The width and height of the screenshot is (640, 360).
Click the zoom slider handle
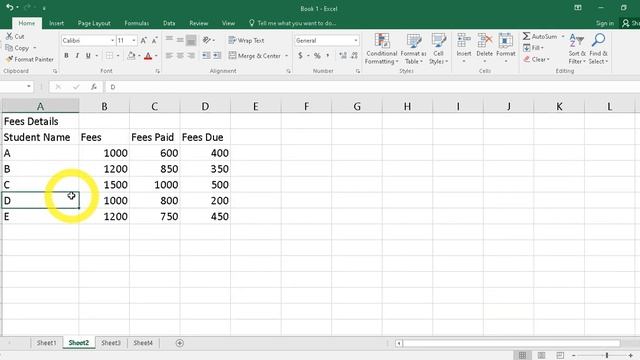(x=607, y=356)
